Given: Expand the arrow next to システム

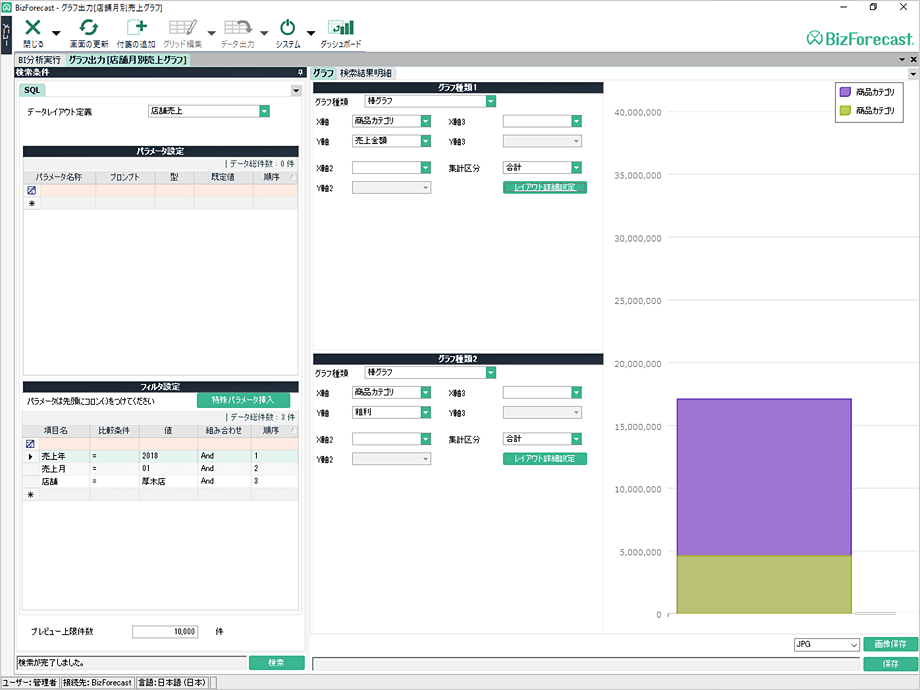Looking at the screenshot, I should (311, 33).
